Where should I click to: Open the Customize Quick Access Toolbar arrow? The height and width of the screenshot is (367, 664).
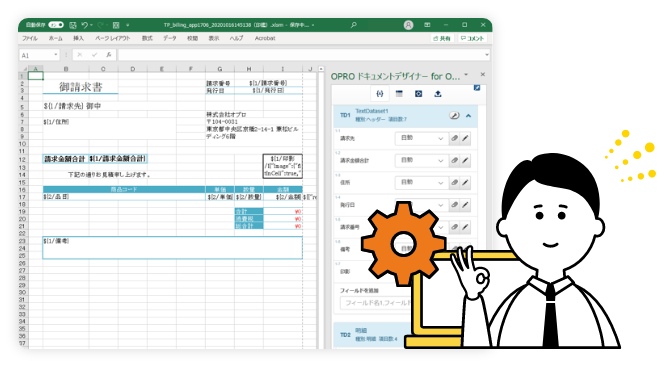click(127, 25)
